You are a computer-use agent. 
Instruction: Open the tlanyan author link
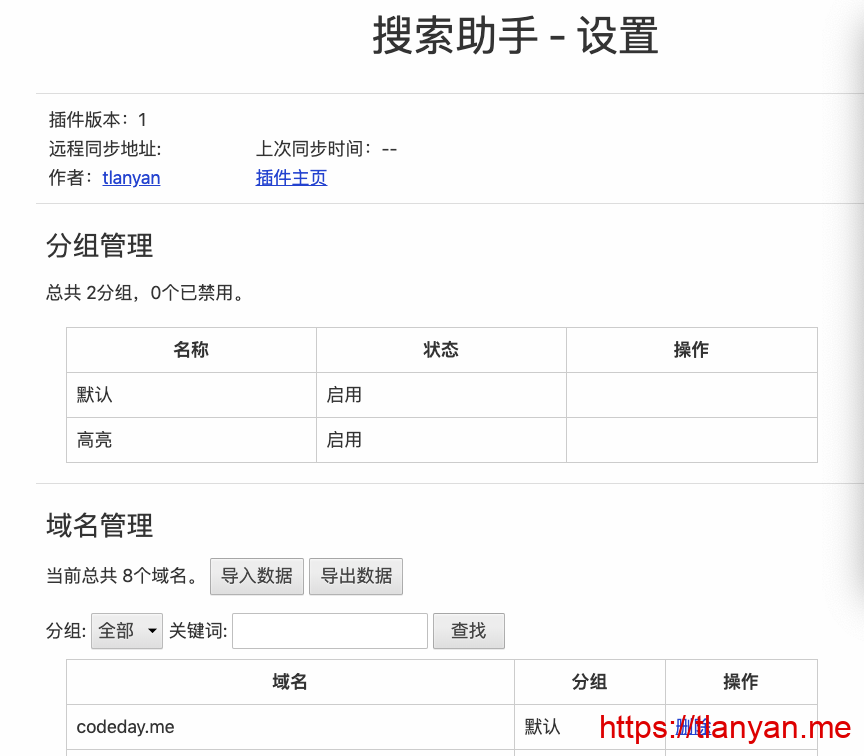coord(131,178)
